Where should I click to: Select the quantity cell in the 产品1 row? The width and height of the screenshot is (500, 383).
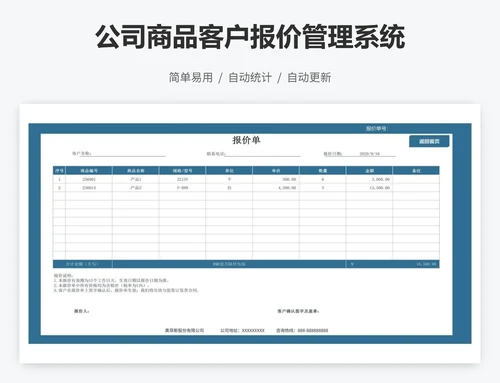pyautogui.click(x=323, y=179)
